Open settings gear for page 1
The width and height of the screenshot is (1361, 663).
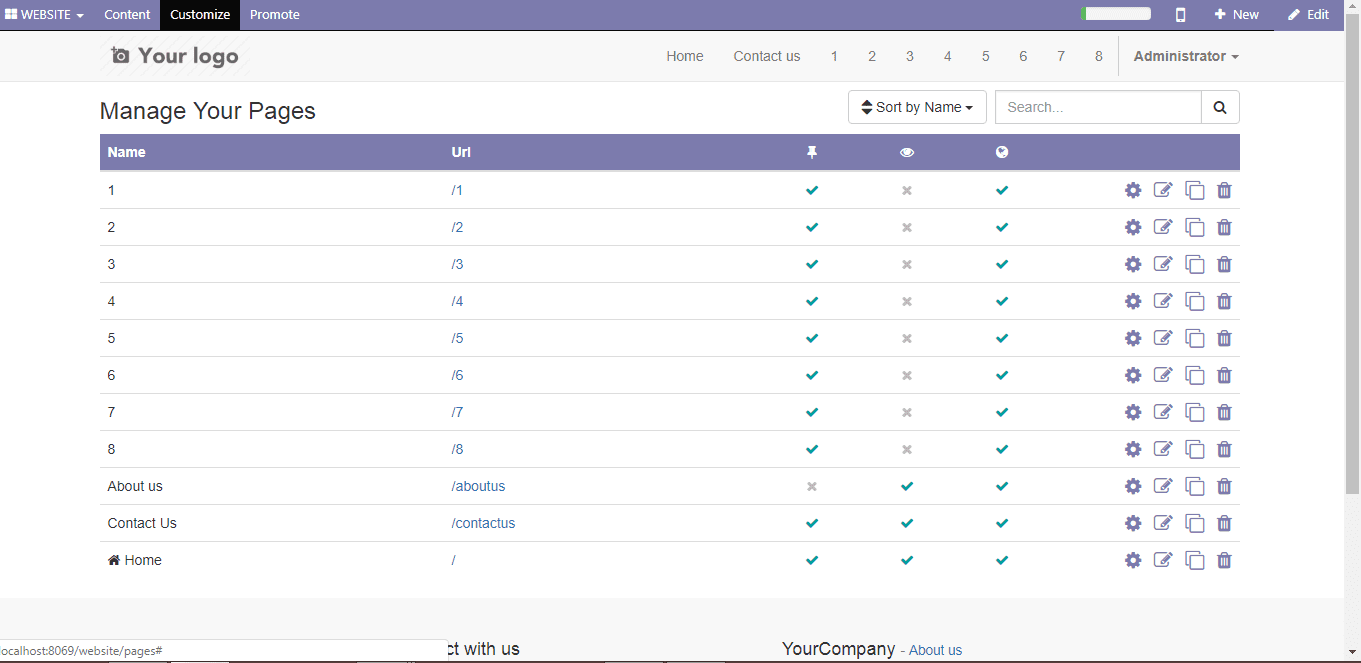tap(1133, 190)
